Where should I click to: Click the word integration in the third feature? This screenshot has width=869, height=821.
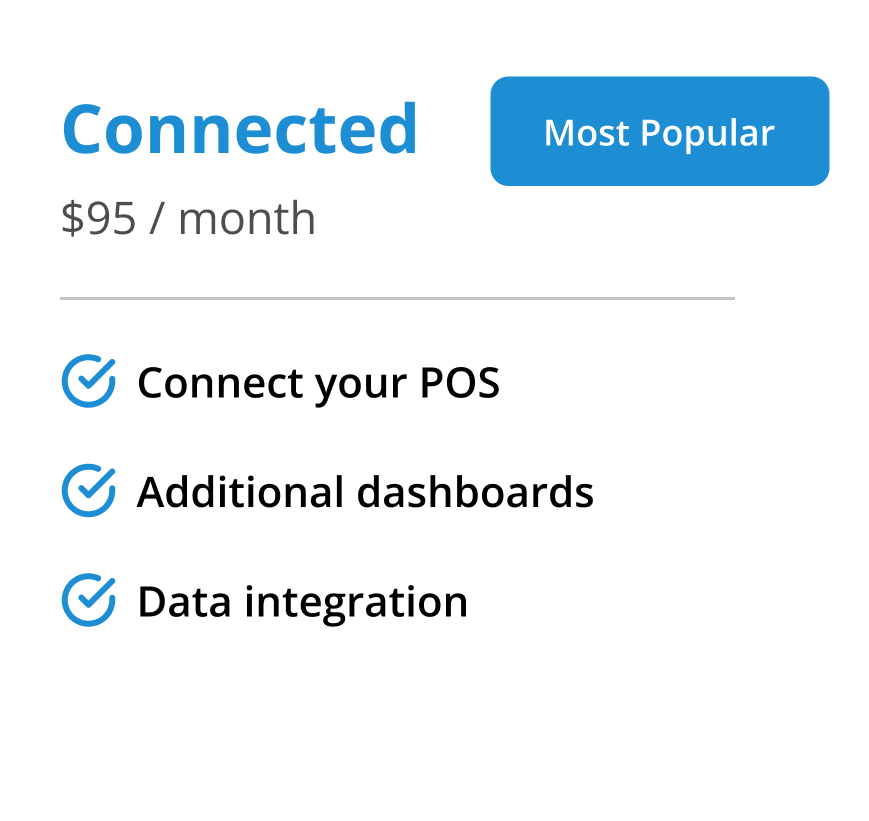(x=356, y=602)
